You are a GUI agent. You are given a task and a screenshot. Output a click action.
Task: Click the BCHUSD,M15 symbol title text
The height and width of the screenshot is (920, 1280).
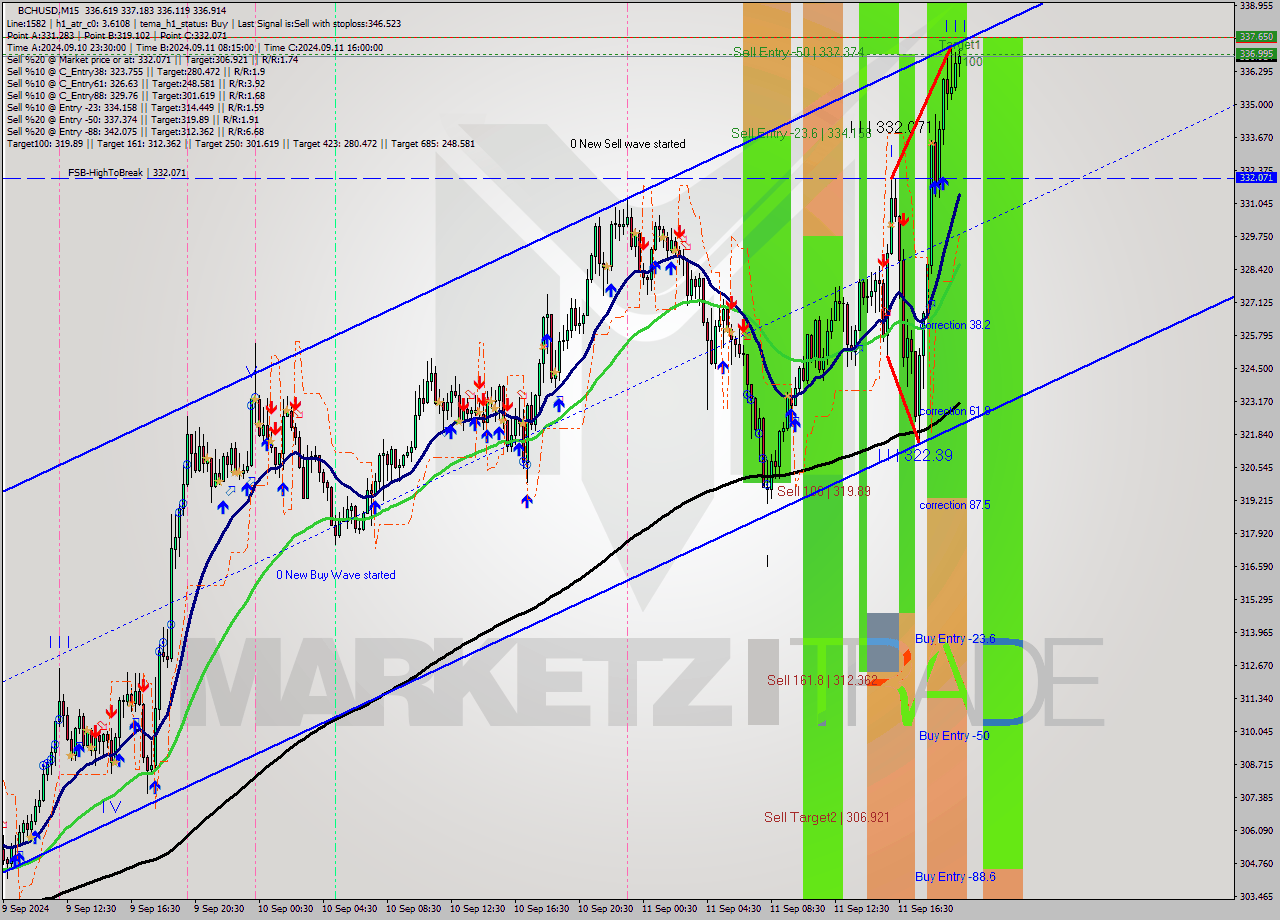click(x=50, y=10)
